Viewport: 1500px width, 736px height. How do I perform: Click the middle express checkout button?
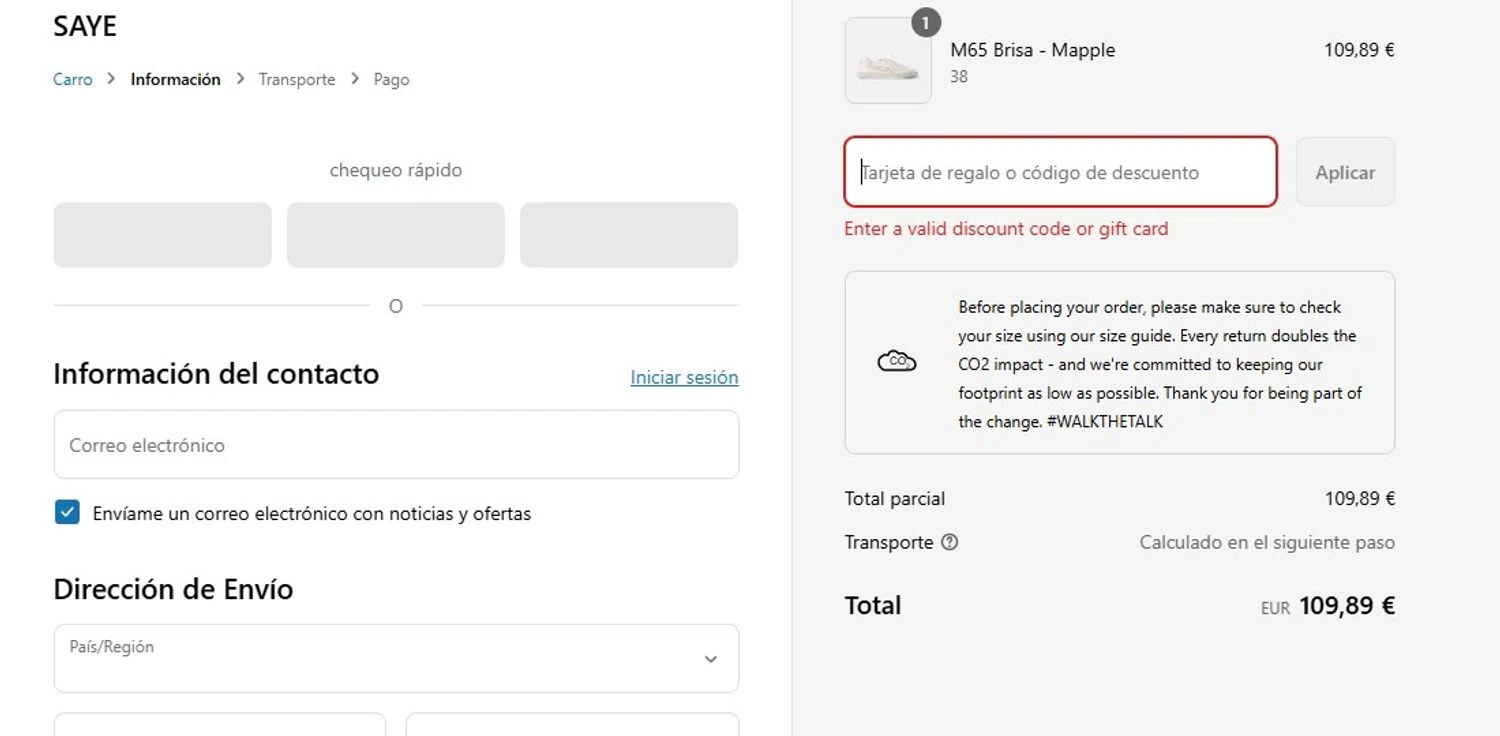[x=396, y=235]
